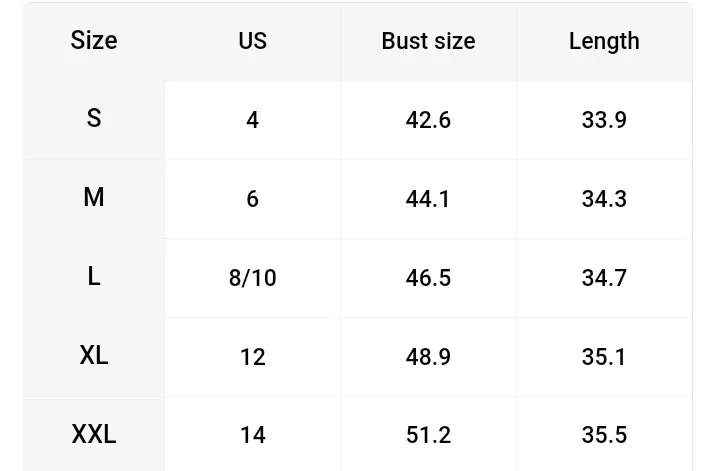
Task: Click the bust value 51.2
Action: coord(428,435)
